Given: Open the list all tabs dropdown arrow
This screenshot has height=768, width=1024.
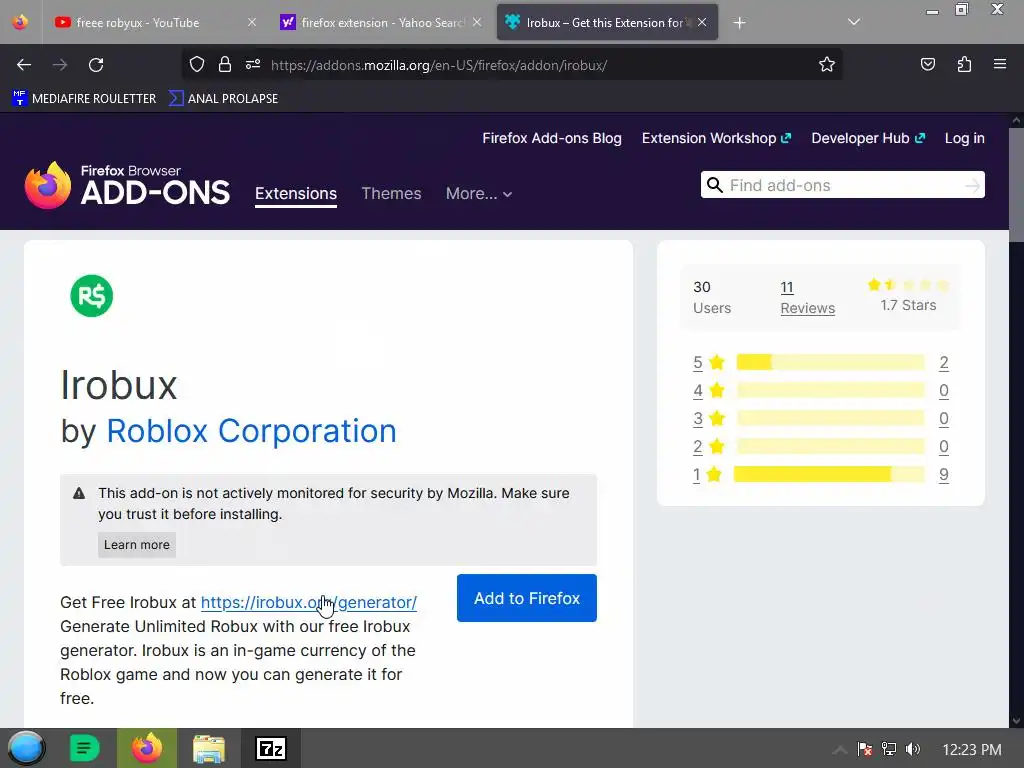Looking at the screenshot, I should 854,22.
